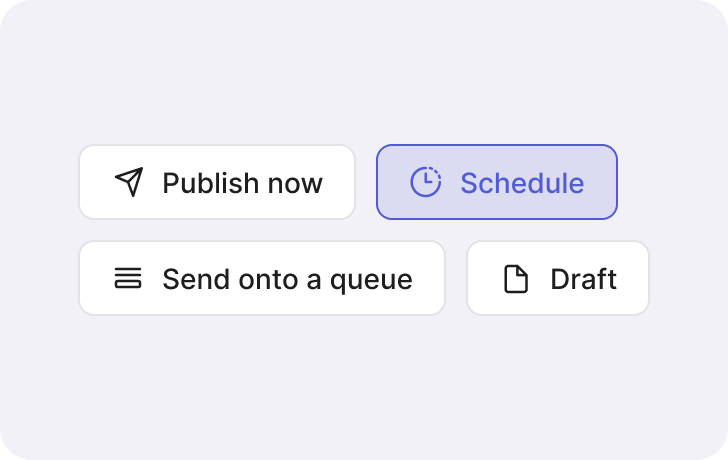Click the dashed clock icon

(x=426, y=182)
